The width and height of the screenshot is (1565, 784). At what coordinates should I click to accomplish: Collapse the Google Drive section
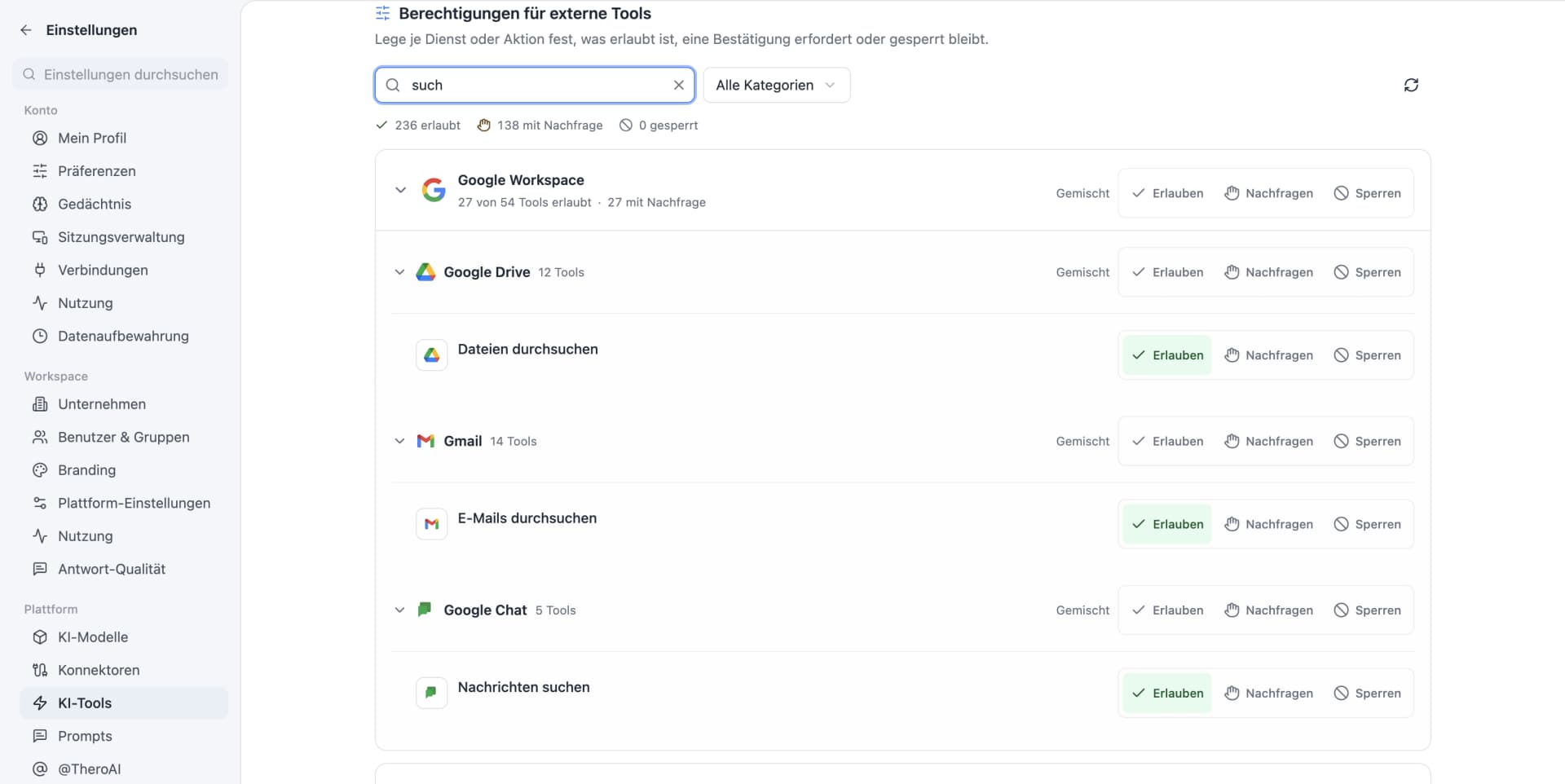(399, 272)
